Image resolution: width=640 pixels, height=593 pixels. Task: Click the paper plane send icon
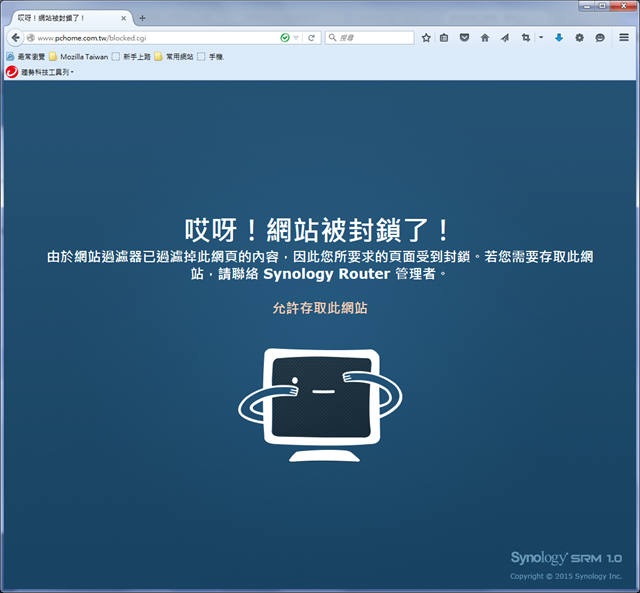pyautogui.click(x=505, y=38)
